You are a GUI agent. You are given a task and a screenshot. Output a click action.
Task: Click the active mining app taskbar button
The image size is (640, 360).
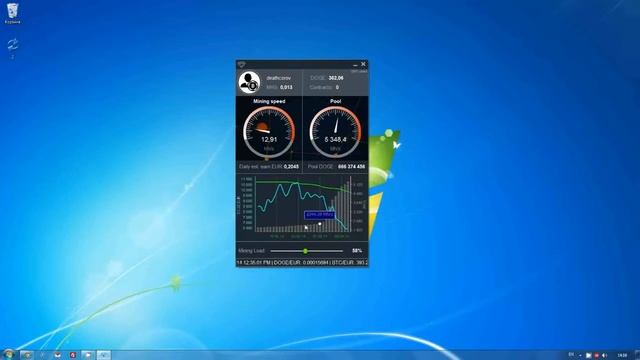click(x=103, y=355)
